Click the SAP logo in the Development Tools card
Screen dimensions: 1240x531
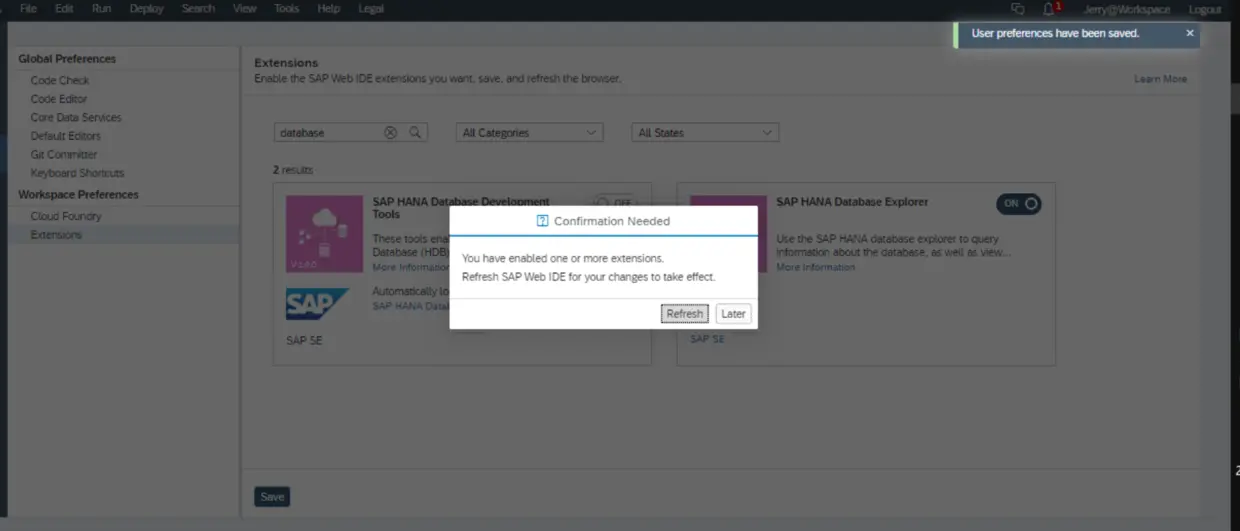coord(317,303)
